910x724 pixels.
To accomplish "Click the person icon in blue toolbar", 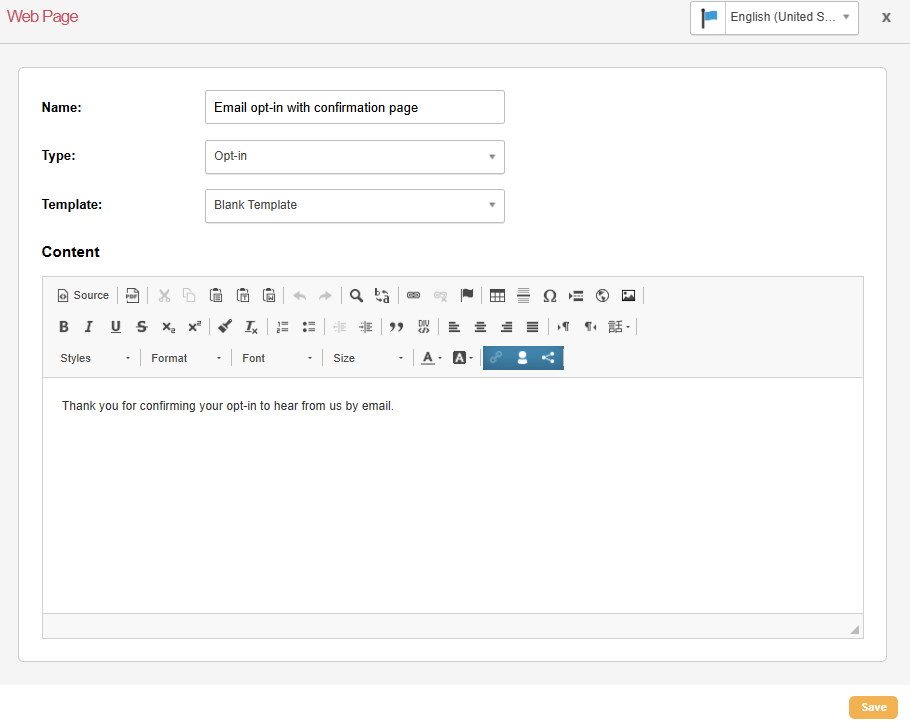I will [x=522, y=358].
